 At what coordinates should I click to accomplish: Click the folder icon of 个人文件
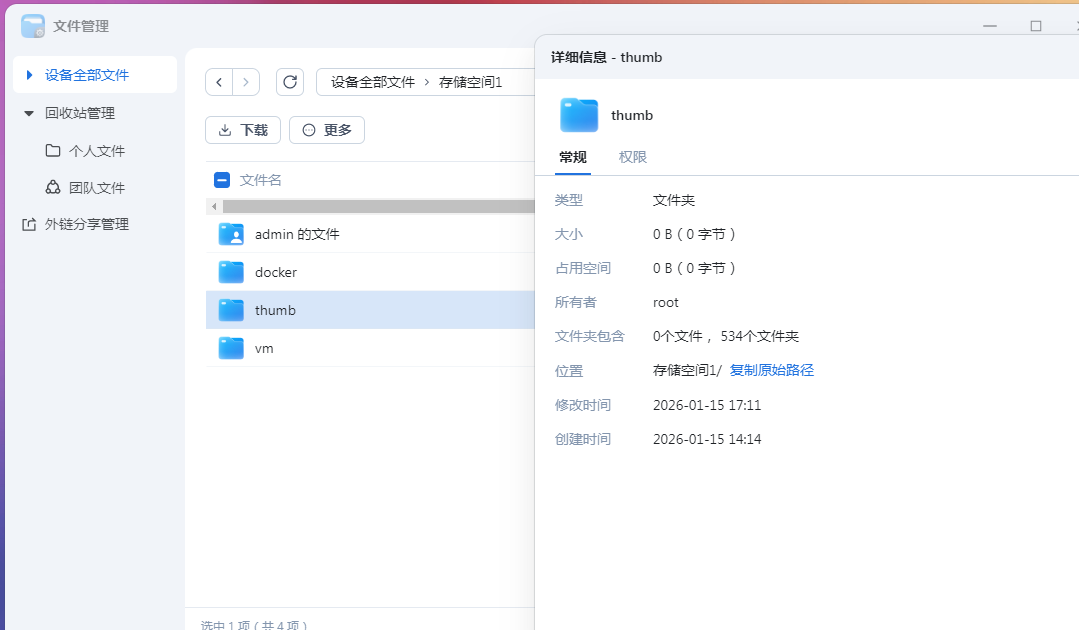click(54, 150)
